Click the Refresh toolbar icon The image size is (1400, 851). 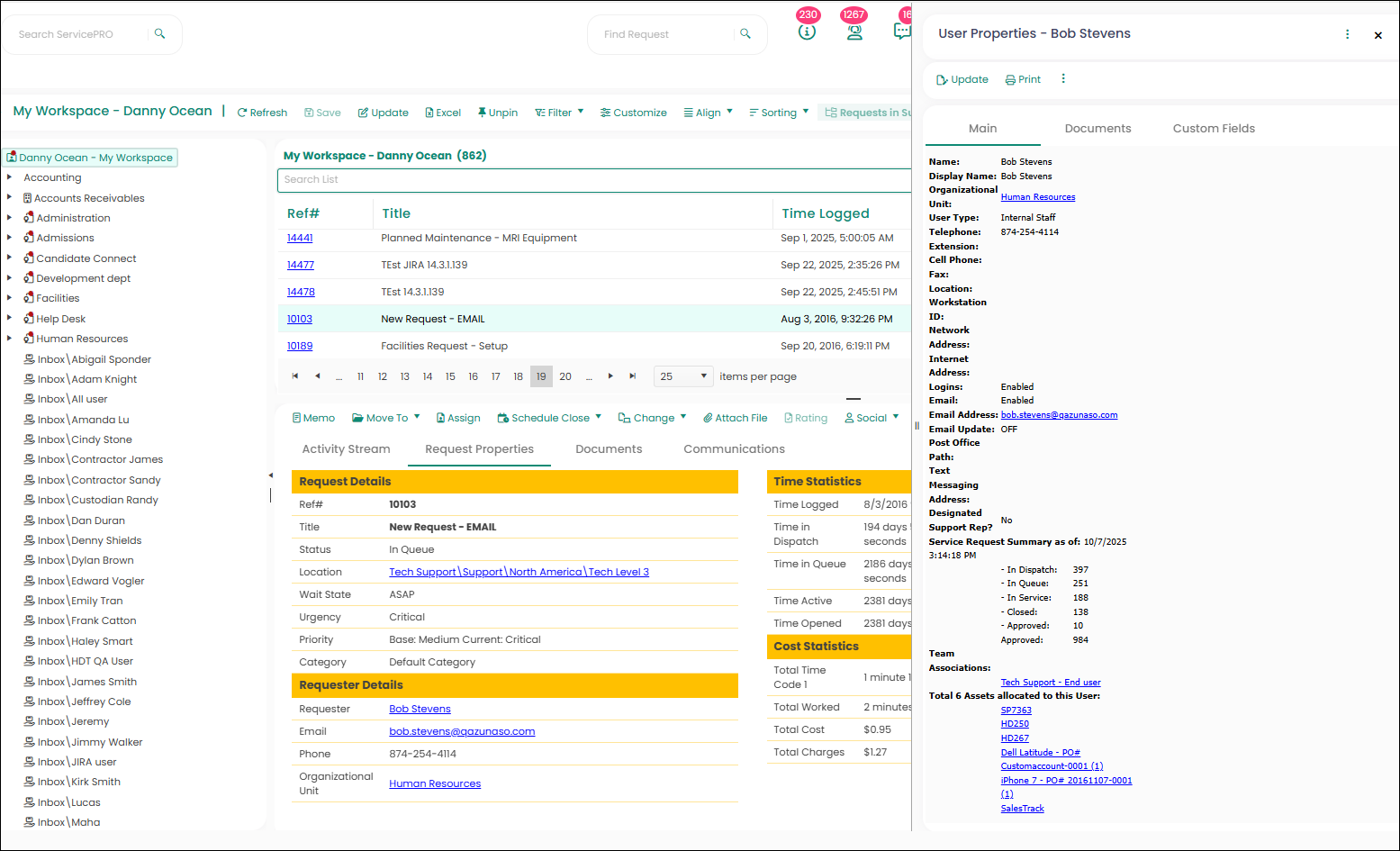click(x=242, y=113)
